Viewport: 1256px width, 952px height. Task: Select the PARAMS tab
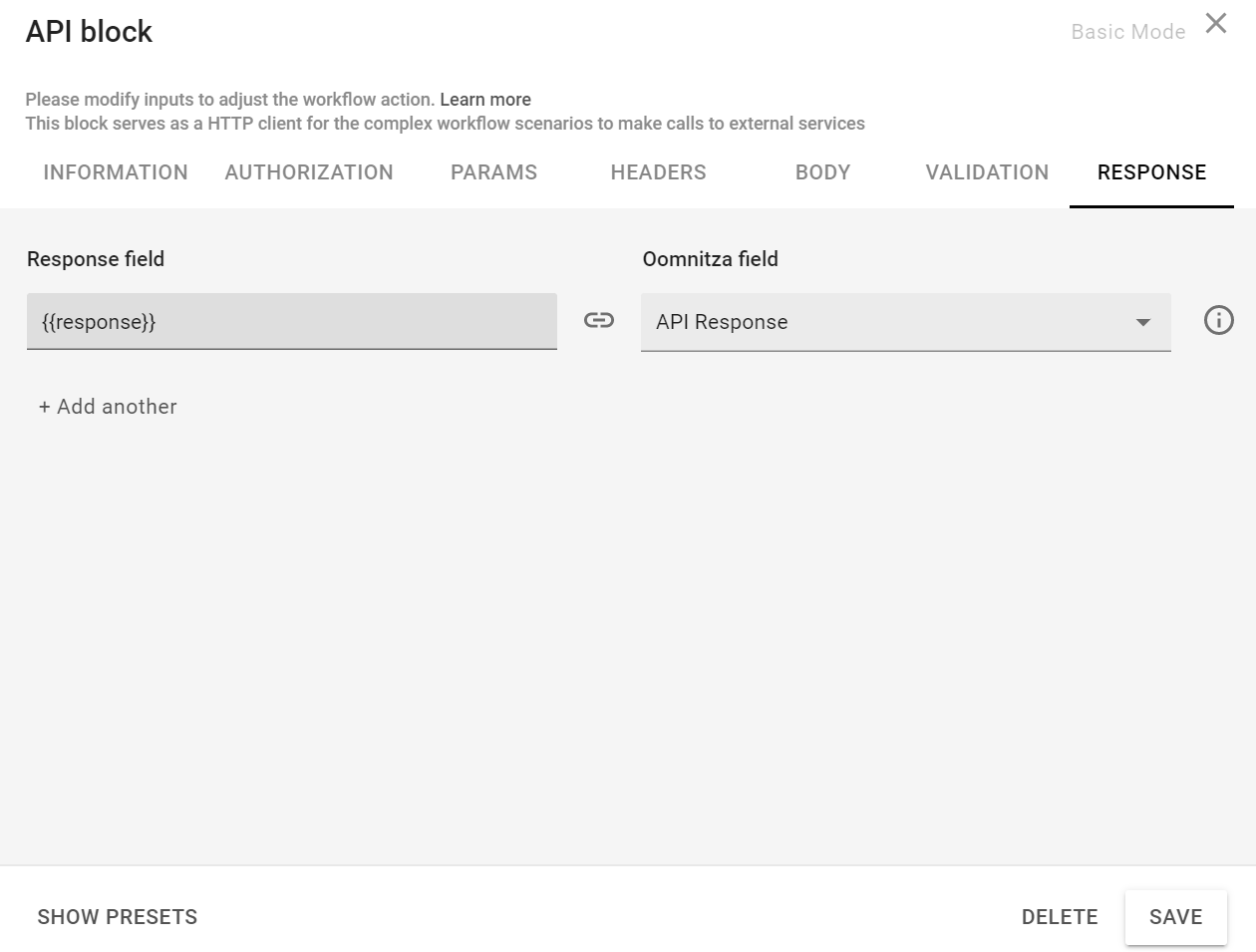point(493,171)
